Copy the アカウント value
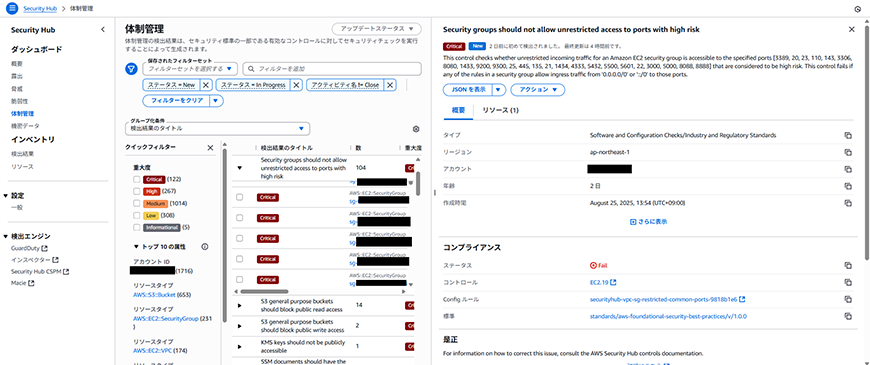The height and width of the screenshot is (365, 870). click(848, 169)
